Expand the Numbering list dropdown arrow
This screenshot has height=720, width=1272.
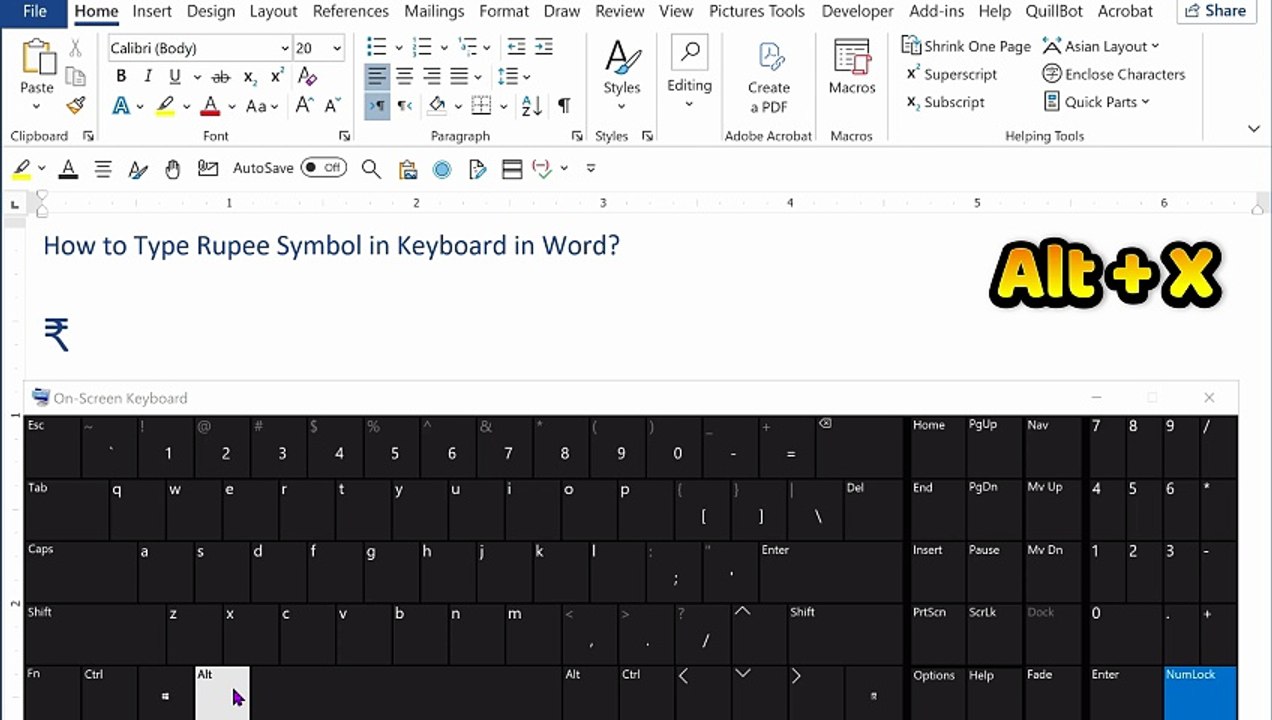click(444, 48)
